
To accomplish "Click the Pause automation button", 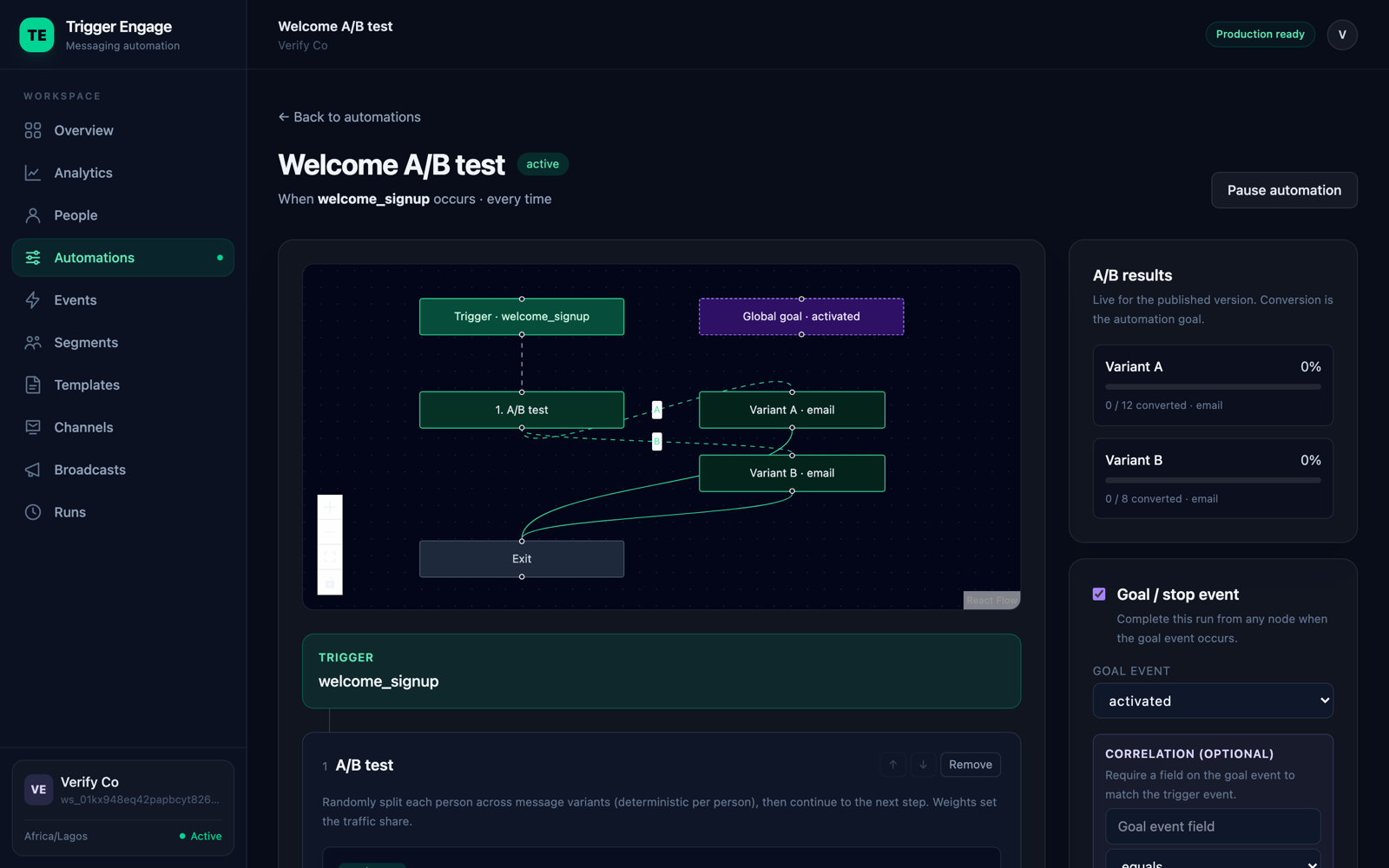I will 1284,190.
